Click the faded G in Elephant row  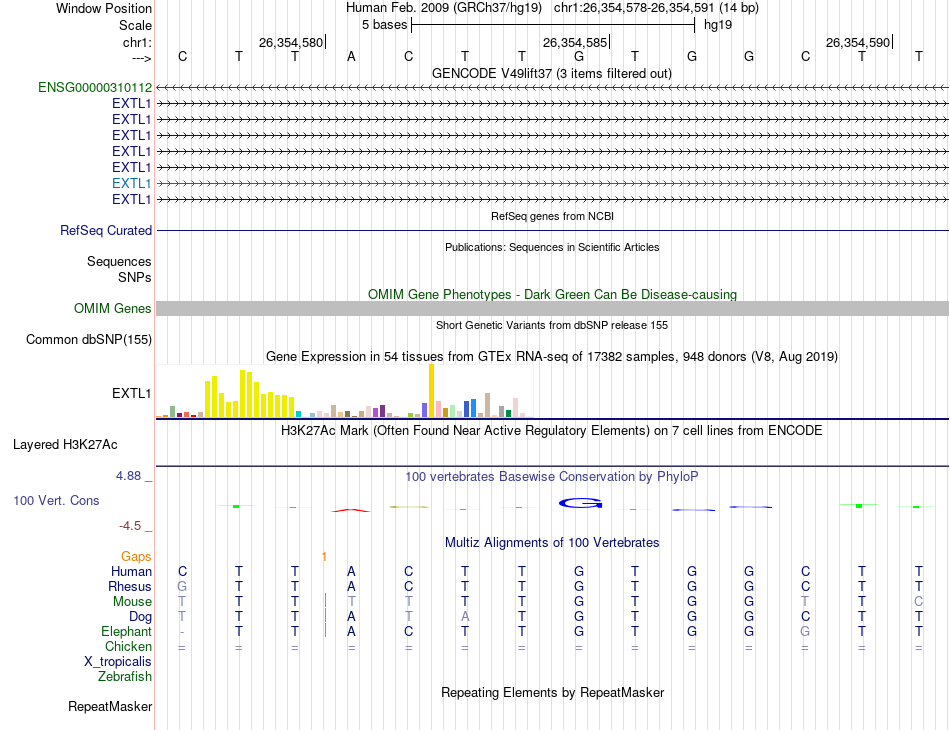(x=805, y=631)
